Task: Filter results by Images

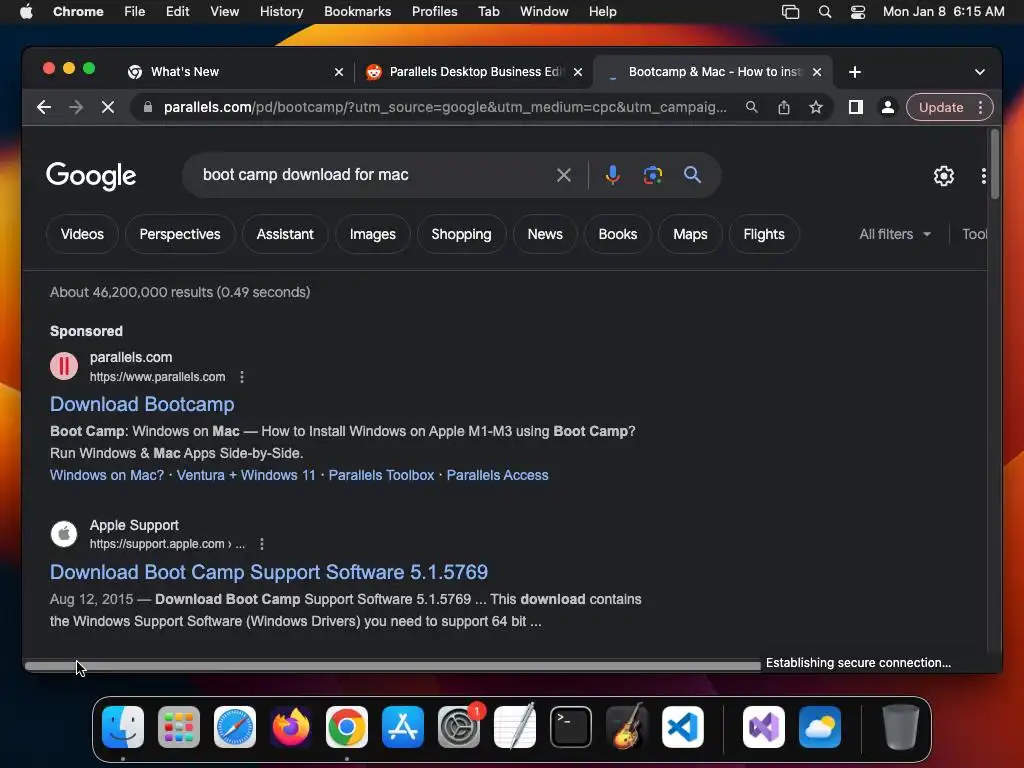Action: pyautogui.click(x=372, y=234)
